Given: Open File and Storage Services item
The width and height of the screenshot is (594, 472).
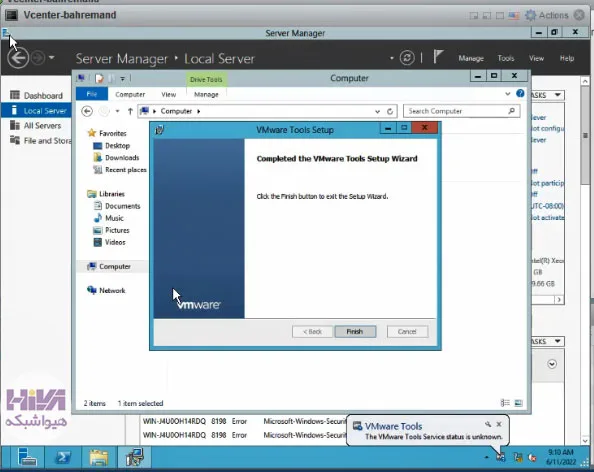Looking at the screenshot, I should pos(40,141).
